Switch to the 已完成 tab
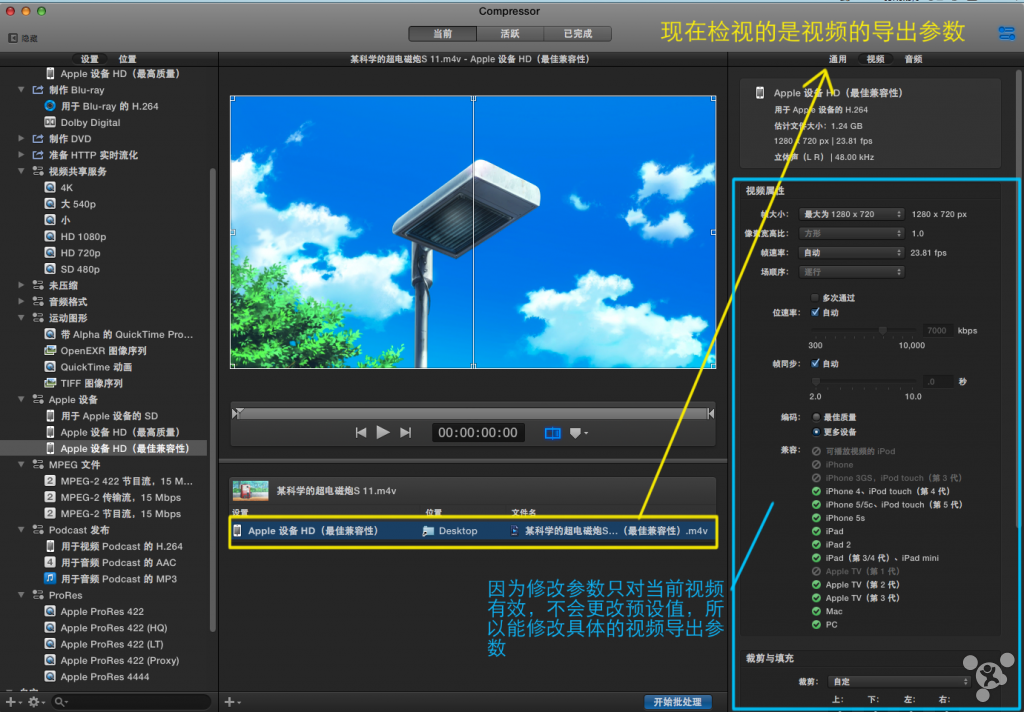1024x712 pixels. 577,34
